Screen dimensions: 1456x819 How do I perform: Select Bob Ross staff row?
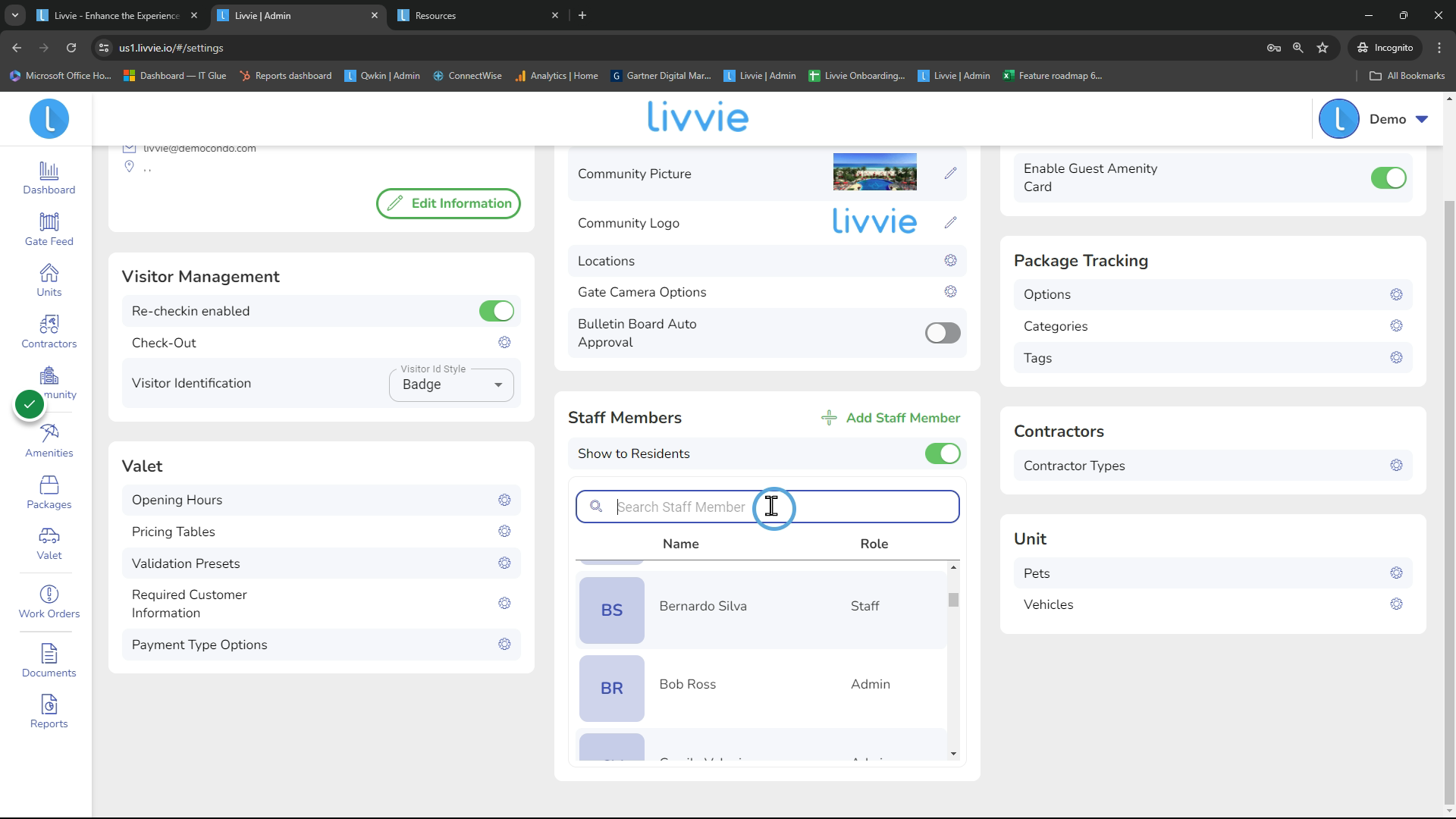[x=761, y=688]
